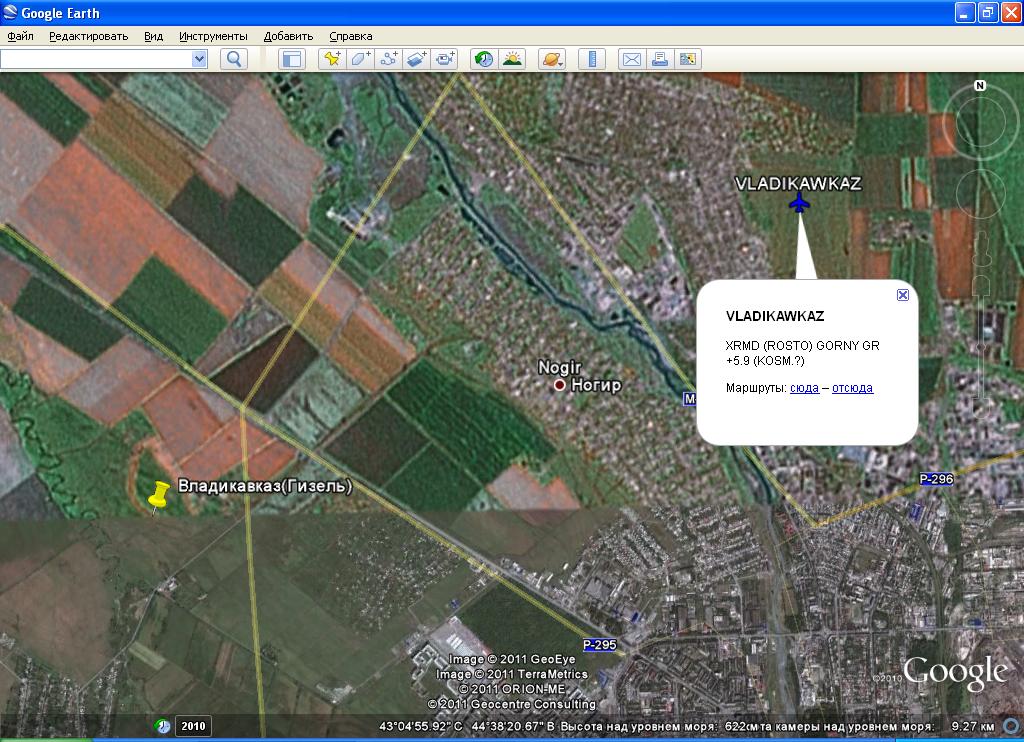This screenshot has width=1024, height=742.
Task: Click the Ногир town label
Action: [x=596, y=385]
